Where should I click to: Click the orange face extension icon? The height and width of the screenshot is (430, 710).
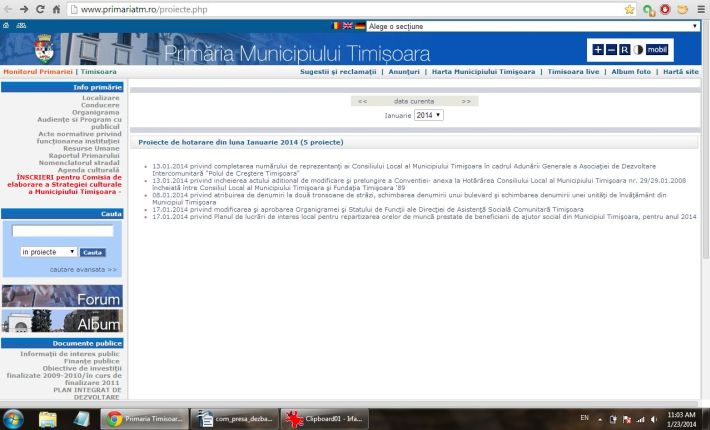coord(682,10)
